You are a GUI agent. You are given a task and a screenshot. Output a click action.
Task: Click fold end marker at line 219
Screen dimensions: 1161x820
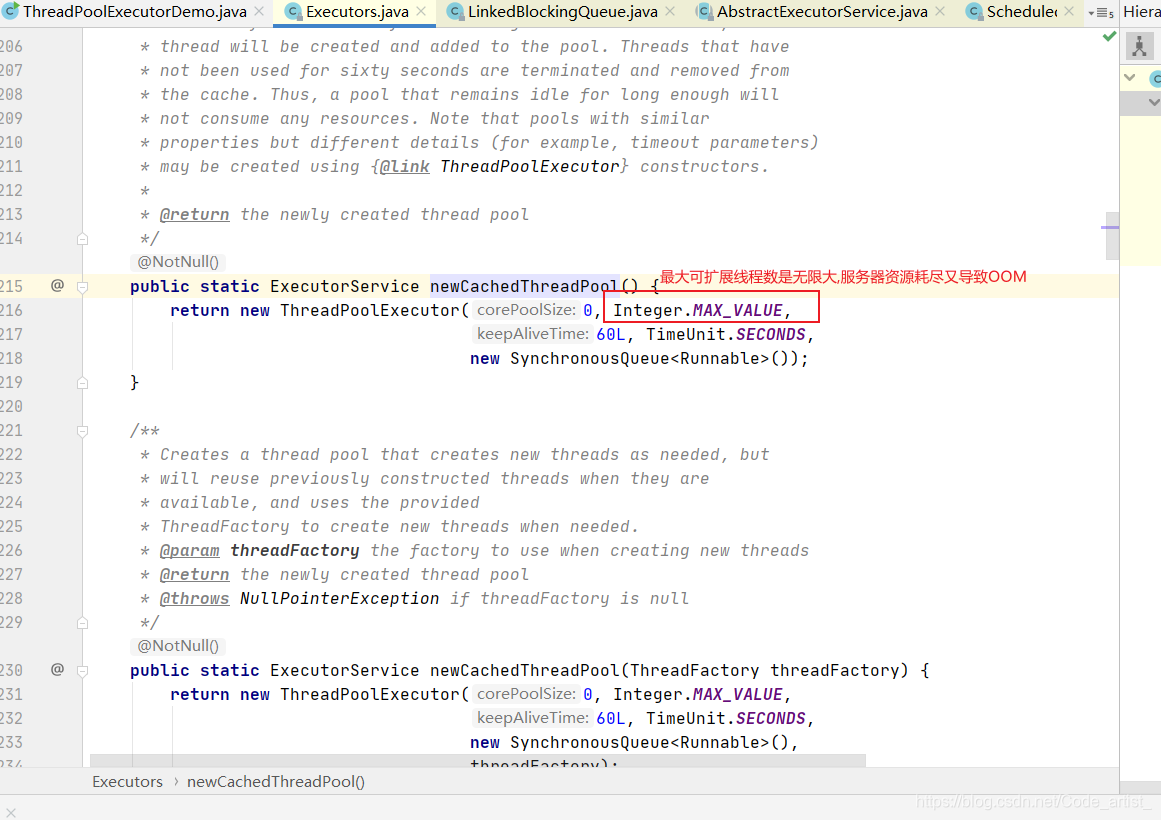pos(82,383)
